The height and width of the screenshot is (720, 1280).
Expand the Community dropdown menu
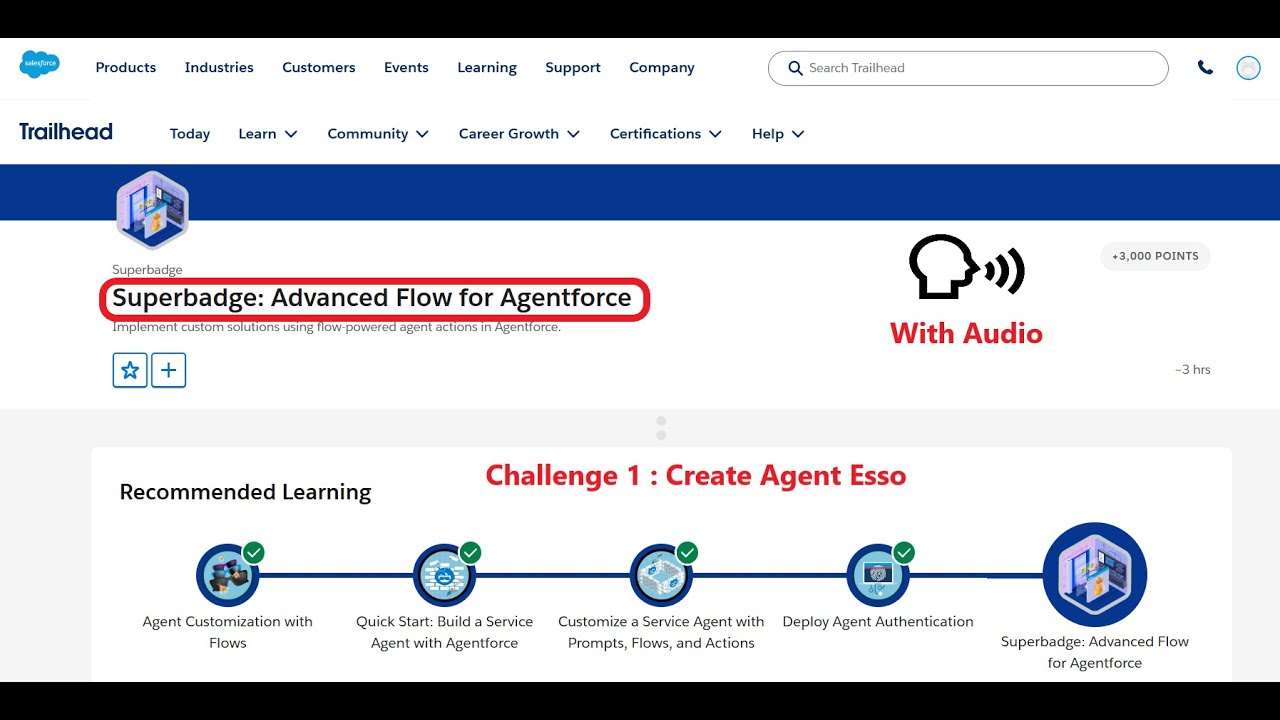pos(378,134)
